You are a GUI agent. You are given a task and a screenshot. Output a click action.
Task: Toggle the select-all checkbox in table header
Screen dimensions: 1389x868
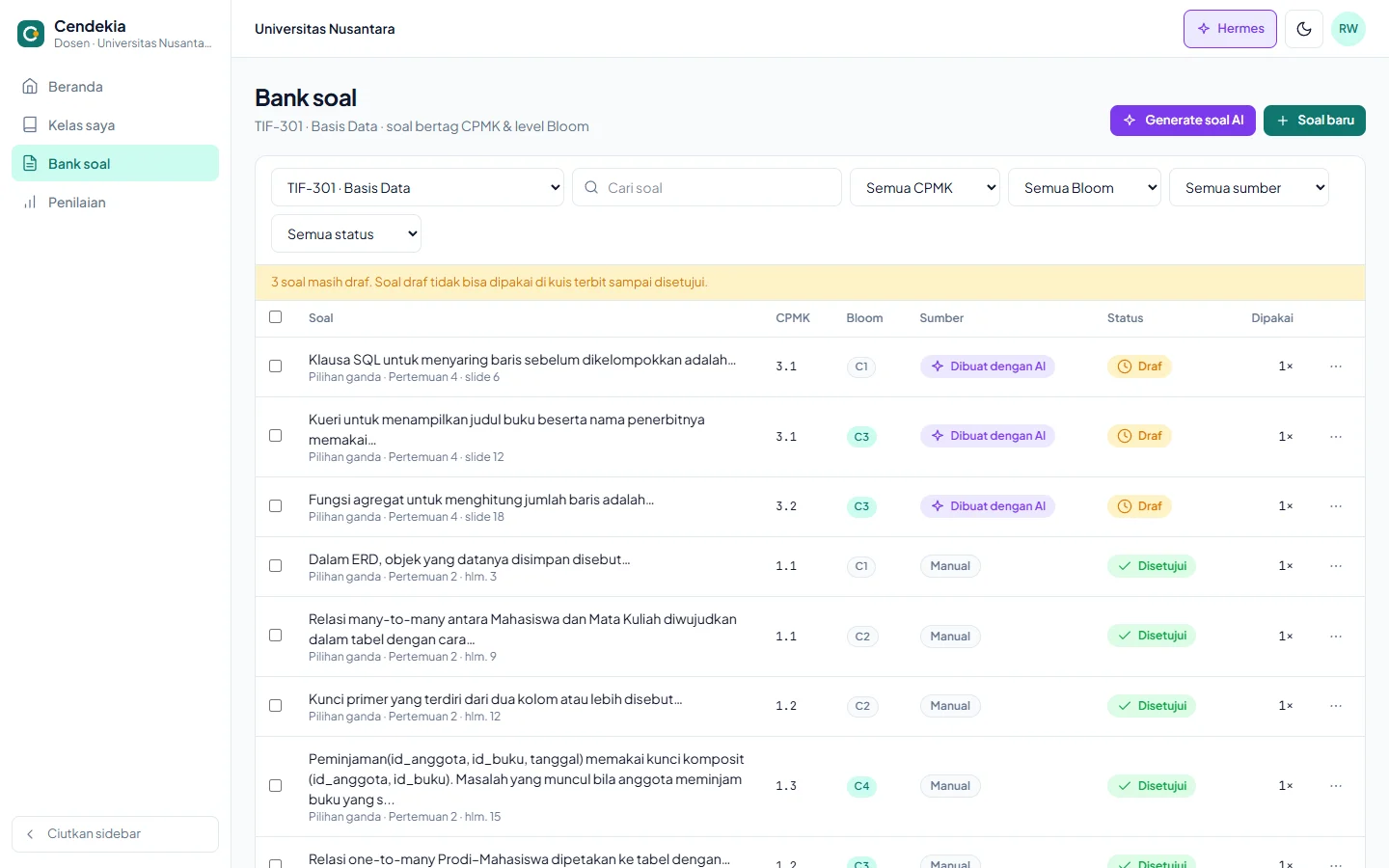coord(276,317)
